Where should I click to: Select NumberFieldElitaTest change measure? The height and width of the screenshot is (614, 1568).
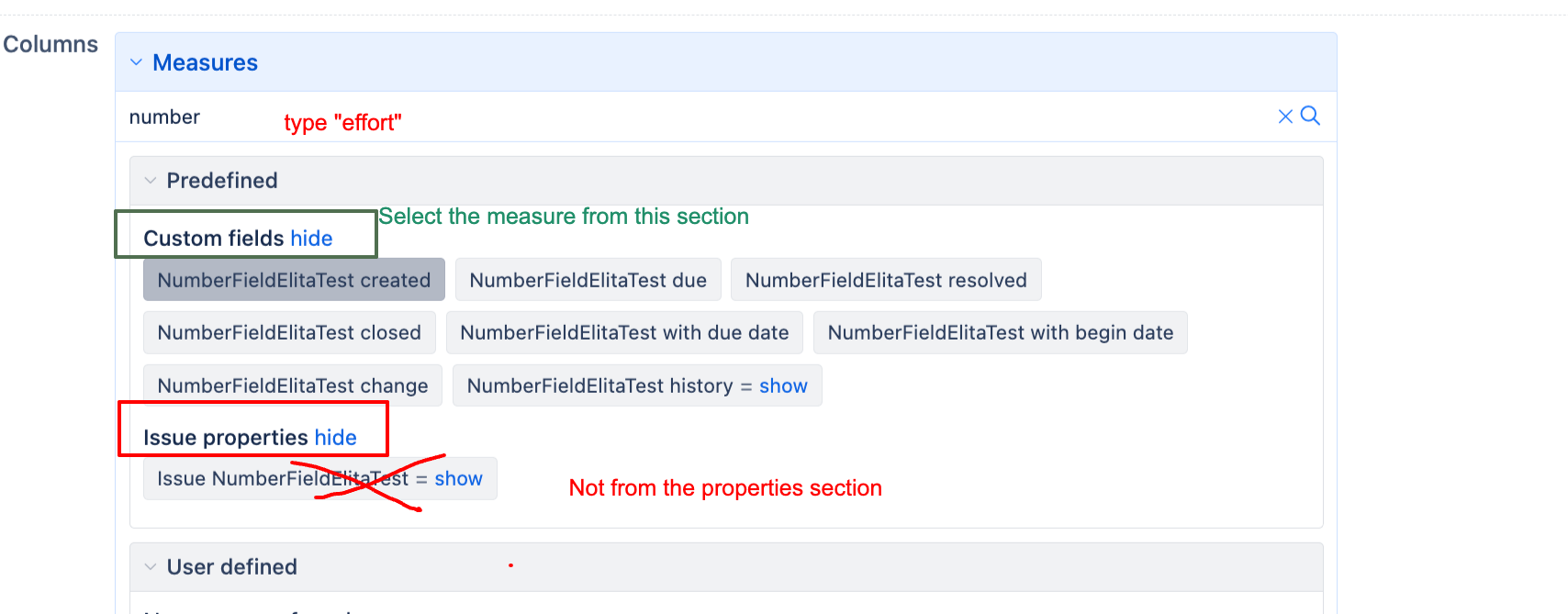click(x=292, y=385)
